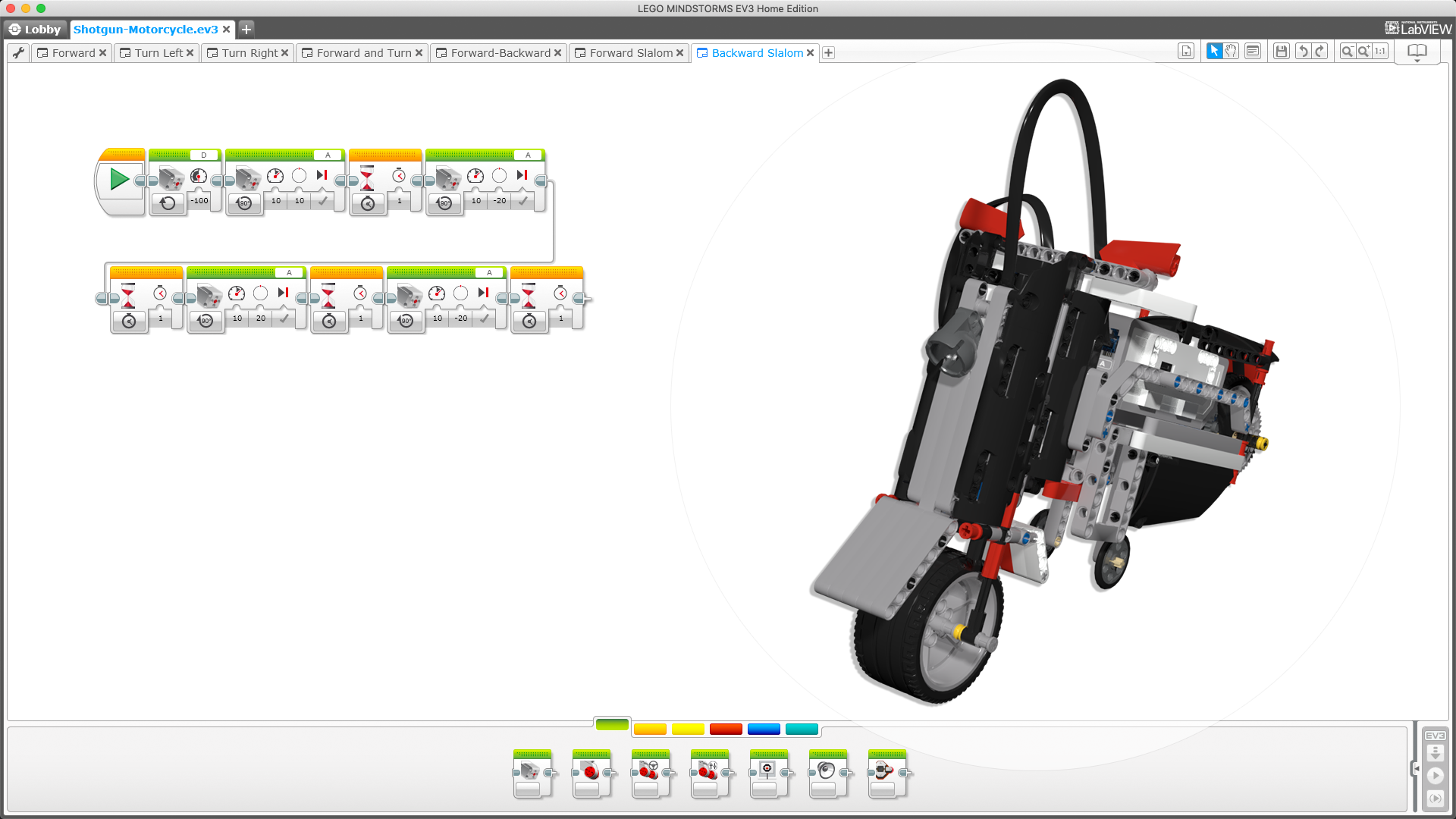This screenshot has width=1456, height=819.
Task: Click the green Start block play arrow
Action: 119,179
